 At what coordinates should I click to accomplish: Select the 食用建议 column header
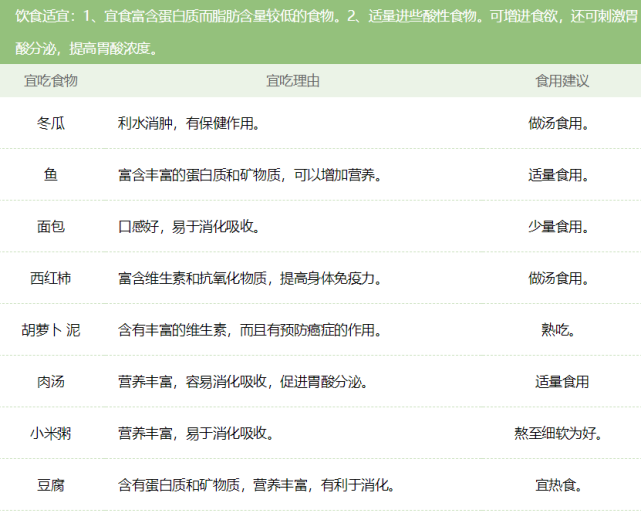tap(562, 81)
